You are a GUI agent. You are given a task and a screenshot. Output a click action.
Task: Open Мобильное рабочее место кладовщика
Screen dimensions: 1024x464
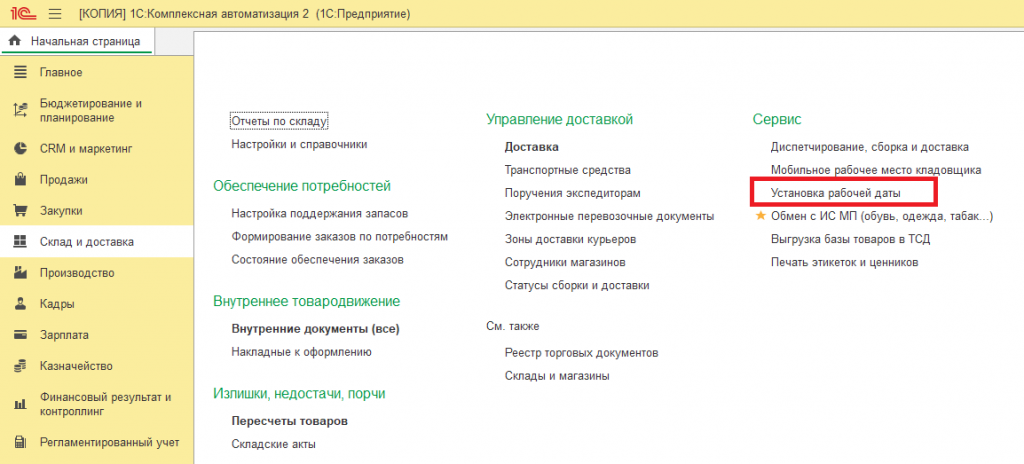pyautogui.click(x=876, y=170)
